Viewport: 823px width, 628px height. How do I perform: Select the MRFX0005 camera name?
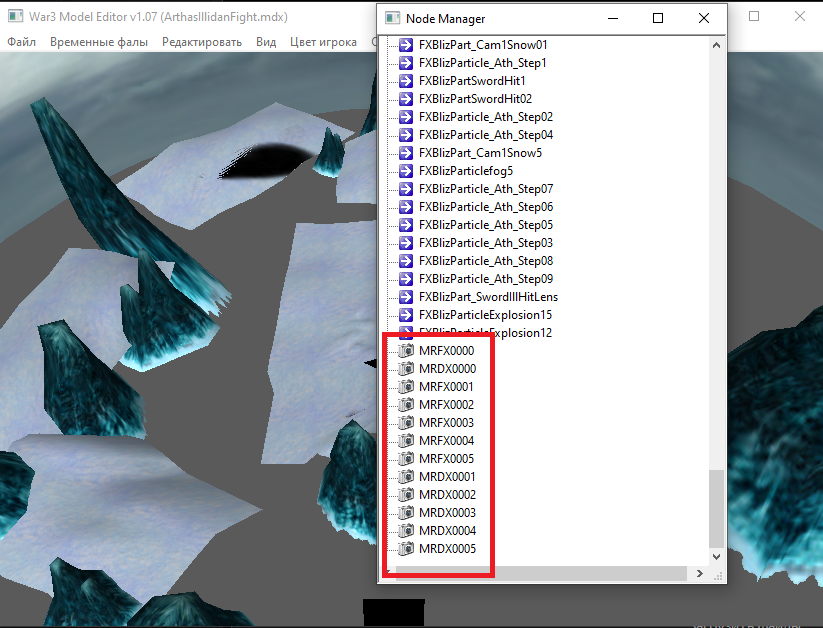446,458
